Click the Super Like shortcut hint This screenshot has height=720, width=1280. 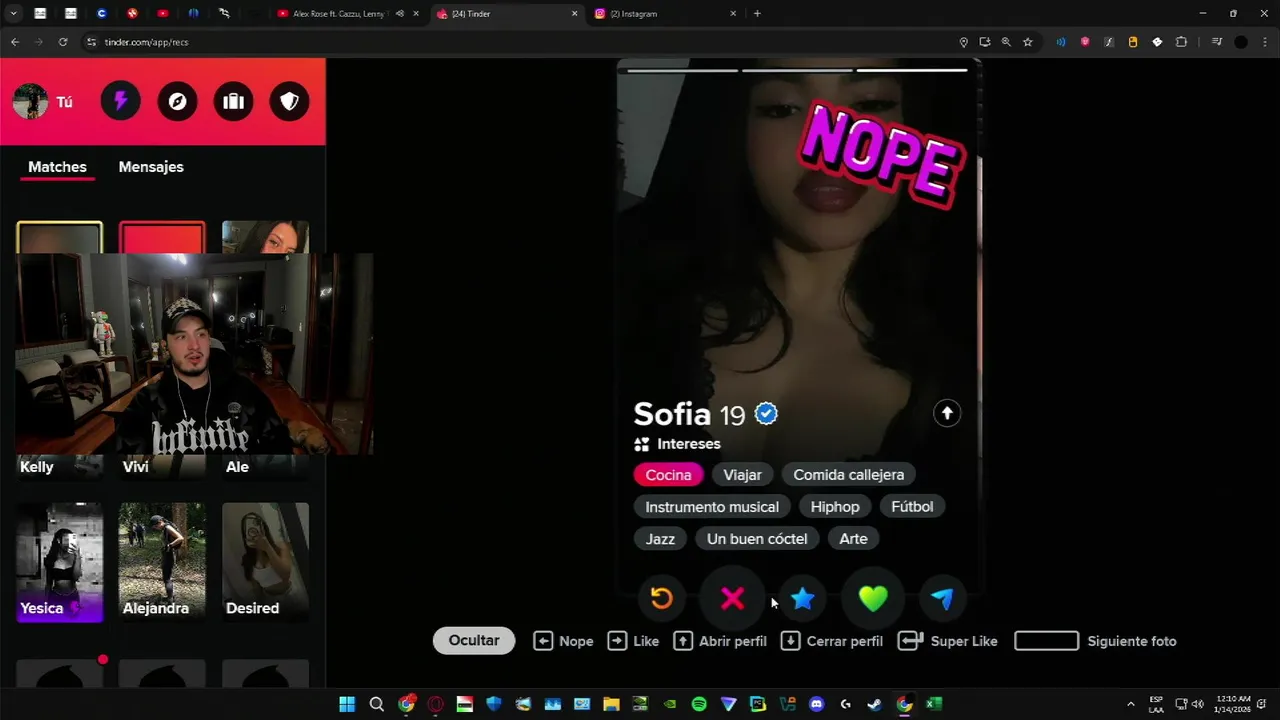click(x=948, y=641)
